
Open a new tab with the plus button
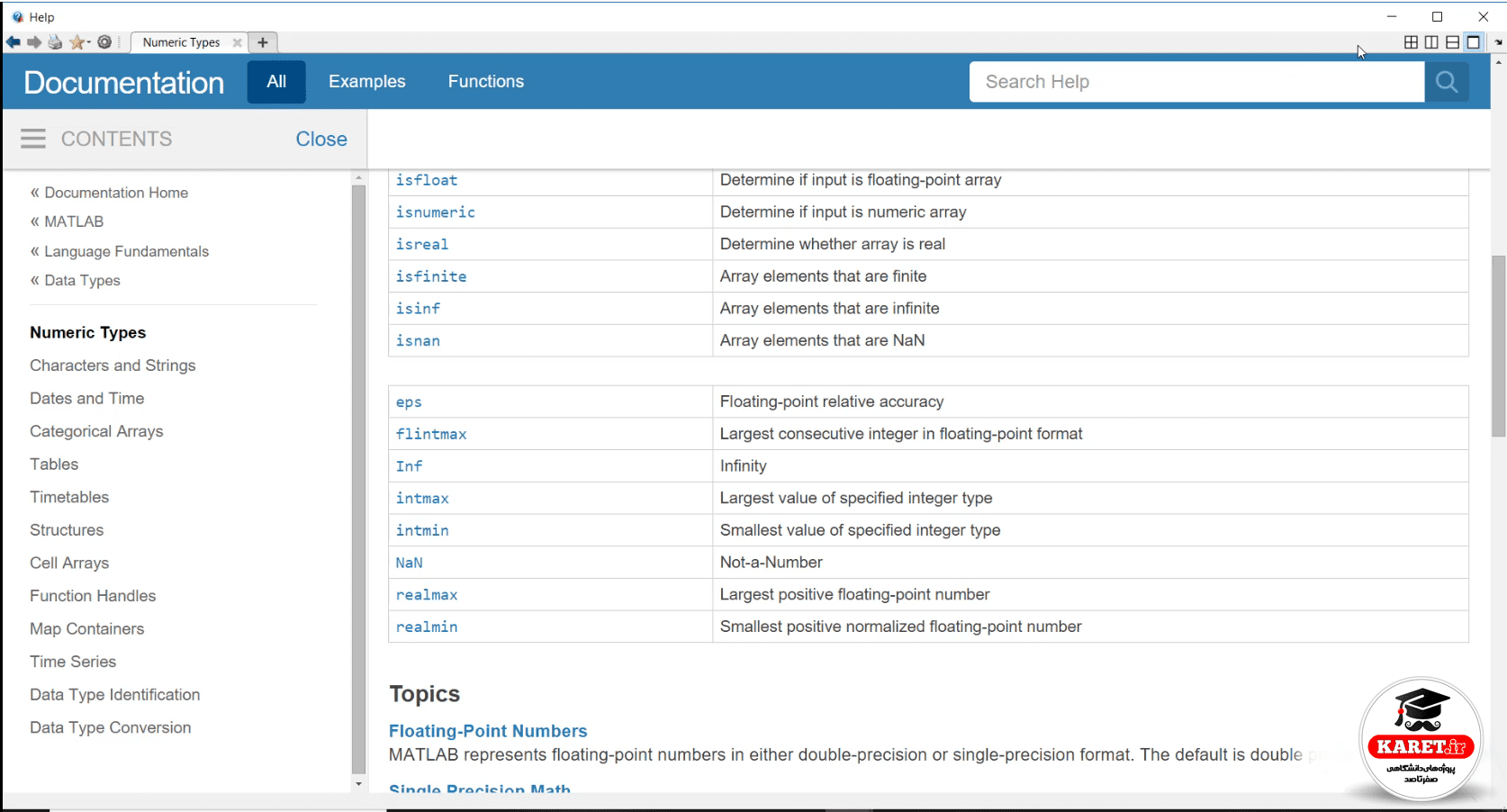pos(263,42)
